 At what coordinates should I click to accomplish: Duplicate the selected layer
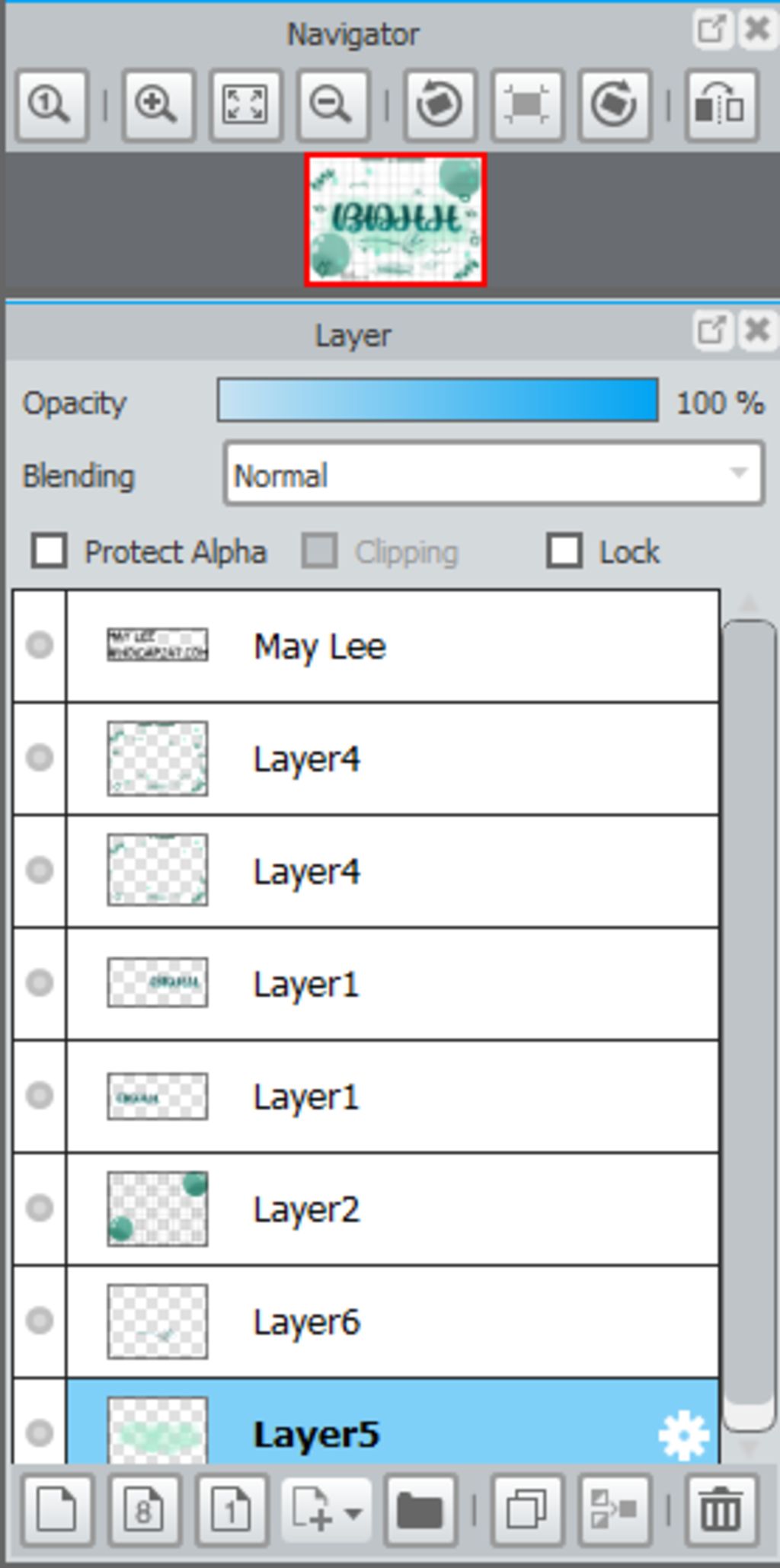click(x=526, y=1510)
